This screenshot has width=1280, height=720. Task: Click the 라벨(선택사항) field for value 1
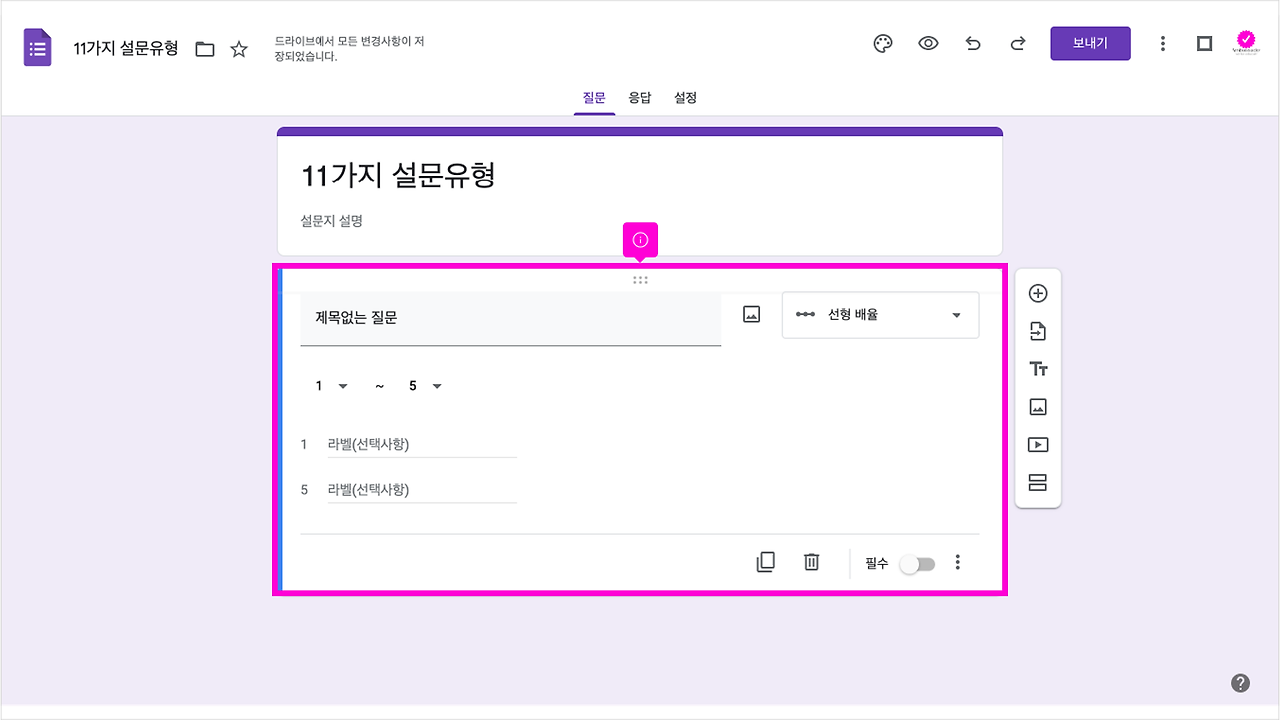pos(422,444)
